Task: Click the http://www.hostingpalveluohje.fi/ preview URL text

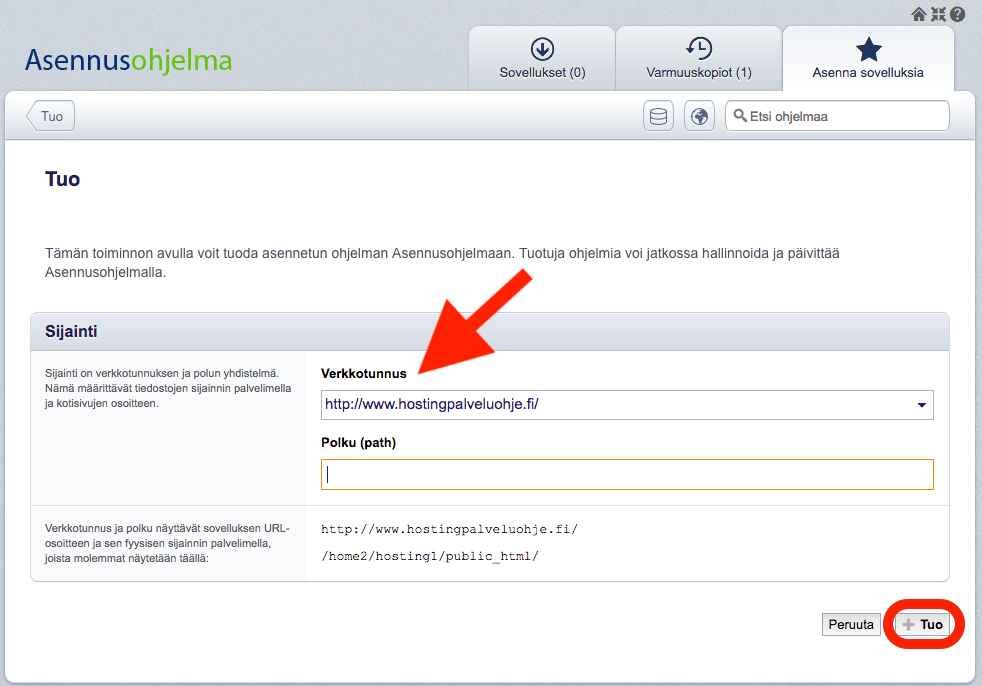Action: (x=449, y=529)
